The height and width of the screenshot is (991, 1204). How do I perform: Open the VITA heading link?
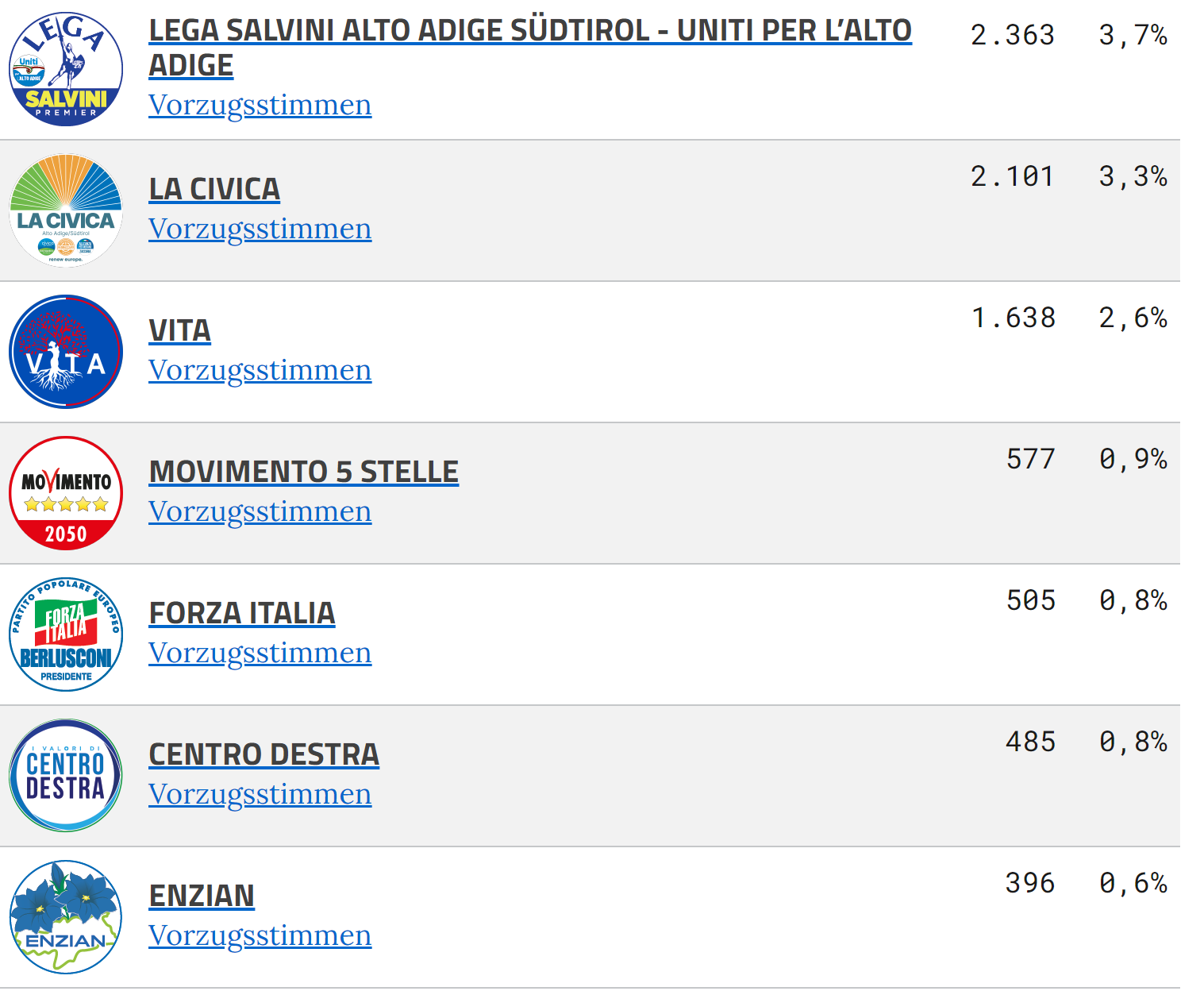click(180, 330)
